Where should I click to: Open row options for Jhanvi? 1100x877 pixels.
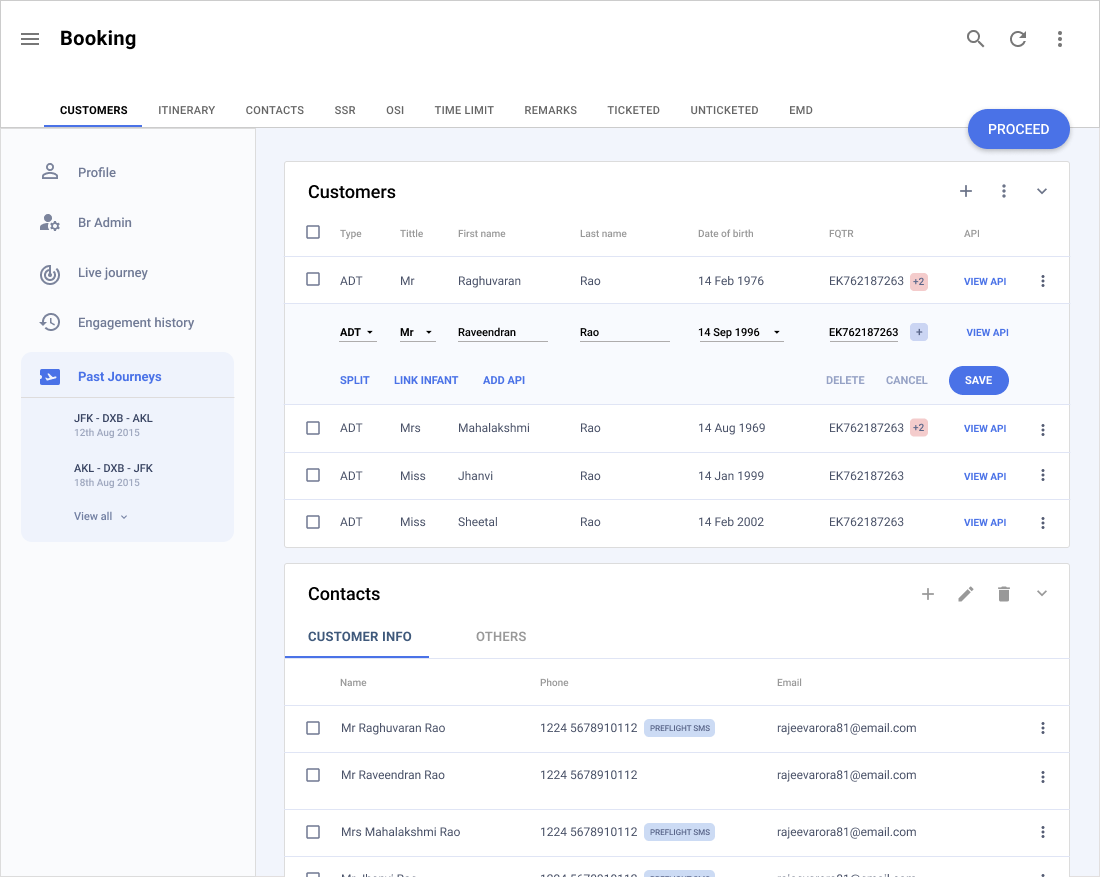(x=1043, y=476)
